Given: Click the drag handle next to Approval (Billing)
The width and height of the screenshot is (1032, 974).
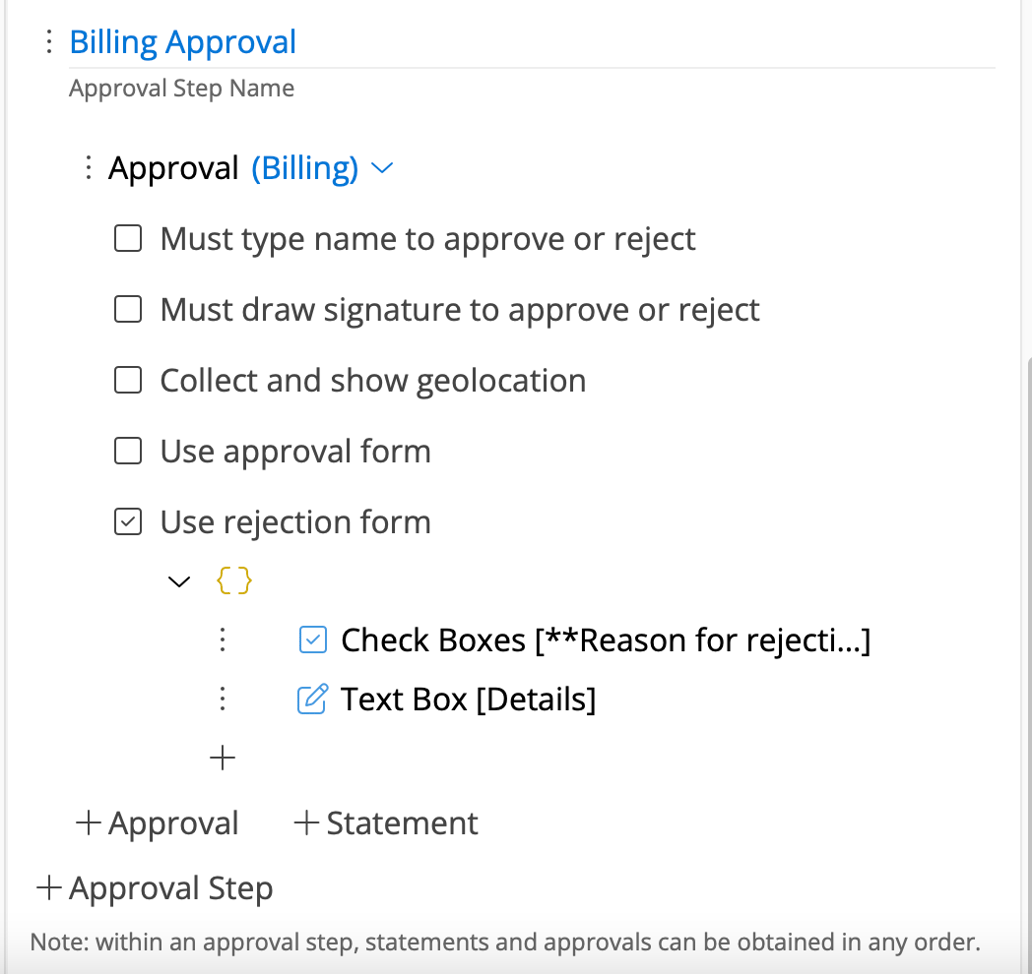Looking at the screenshot, I should point(89,167).
